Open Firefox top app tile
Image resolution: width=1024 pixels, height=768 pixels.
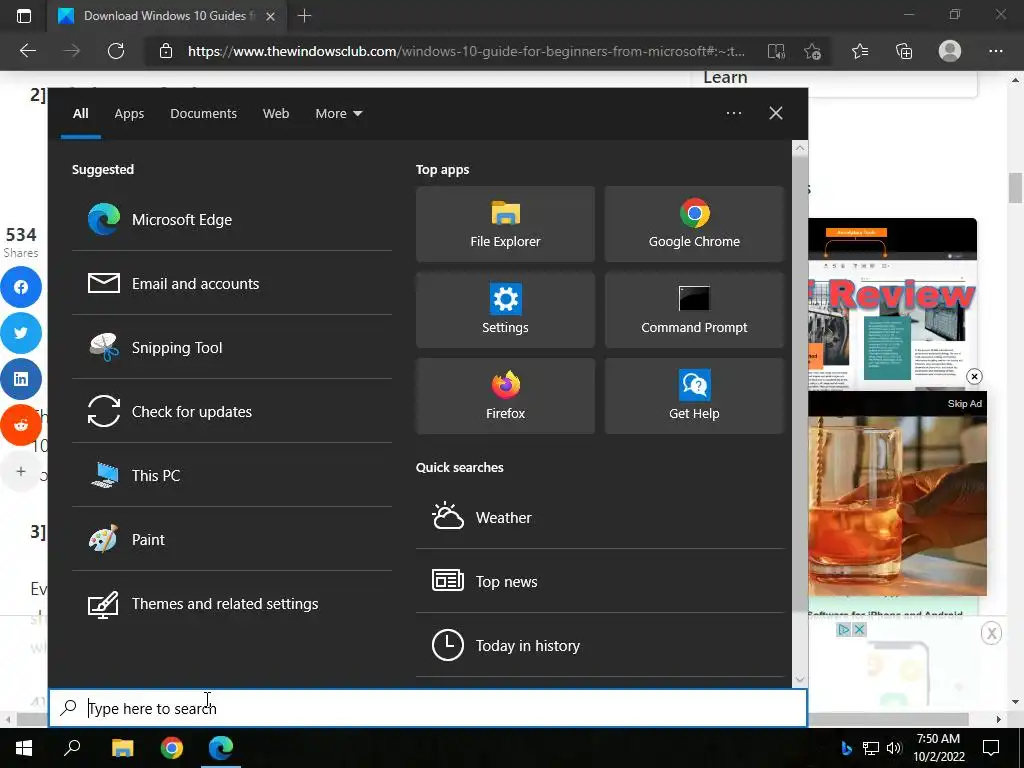[505, 396]
